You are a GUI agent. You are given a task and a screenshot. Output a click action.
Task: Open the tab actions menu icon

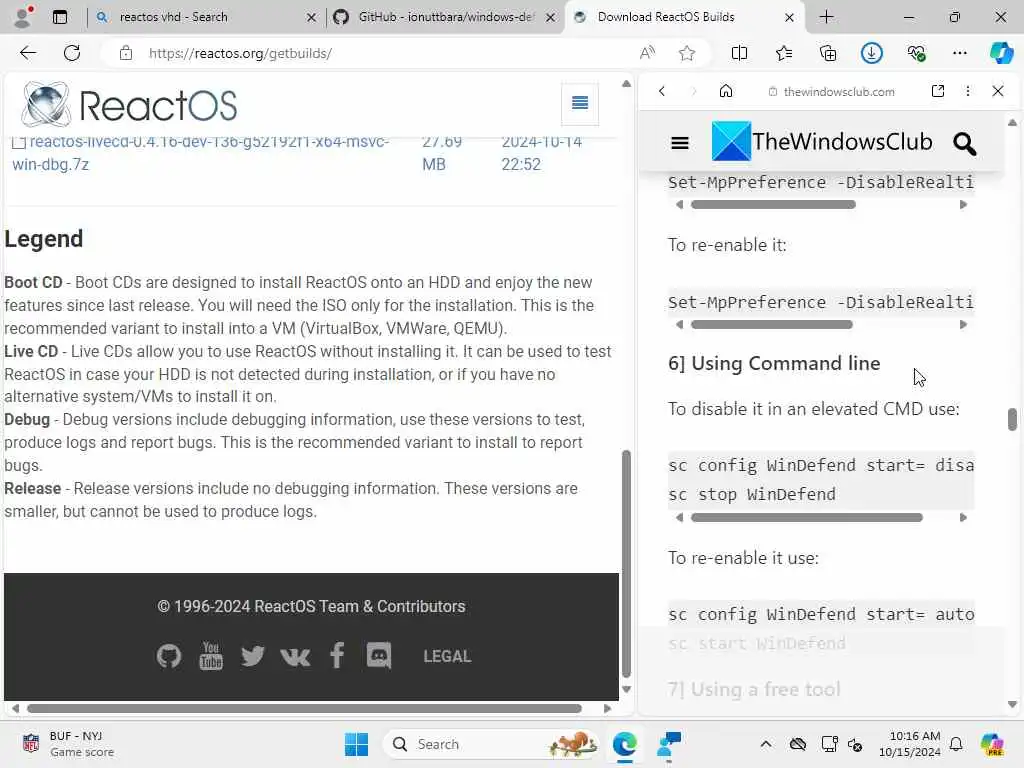[x=60, y=17]
